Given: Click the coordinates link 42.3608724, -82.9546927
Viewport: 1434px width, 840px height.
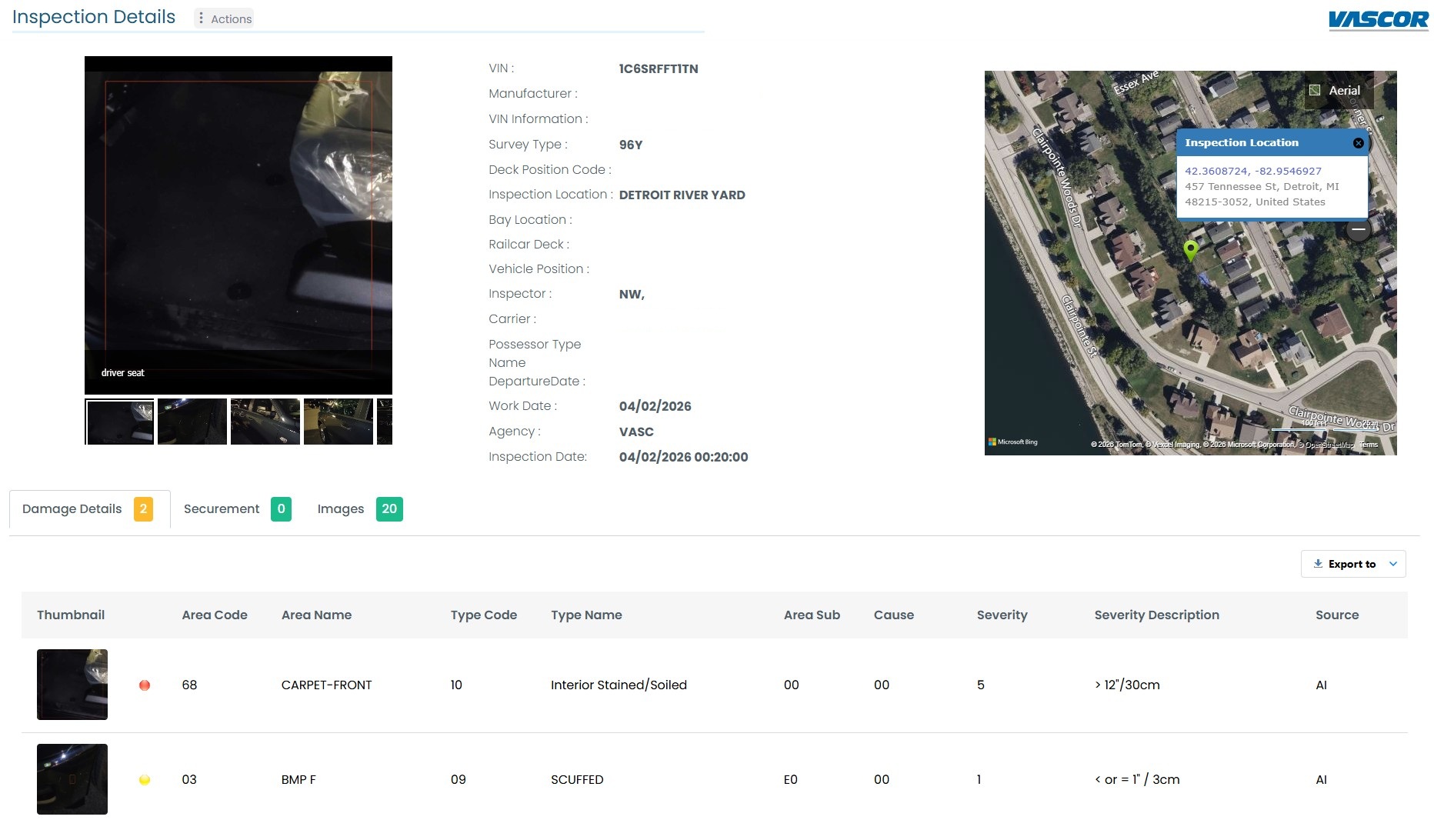Looking at the screenshot, I should 1252,171.
